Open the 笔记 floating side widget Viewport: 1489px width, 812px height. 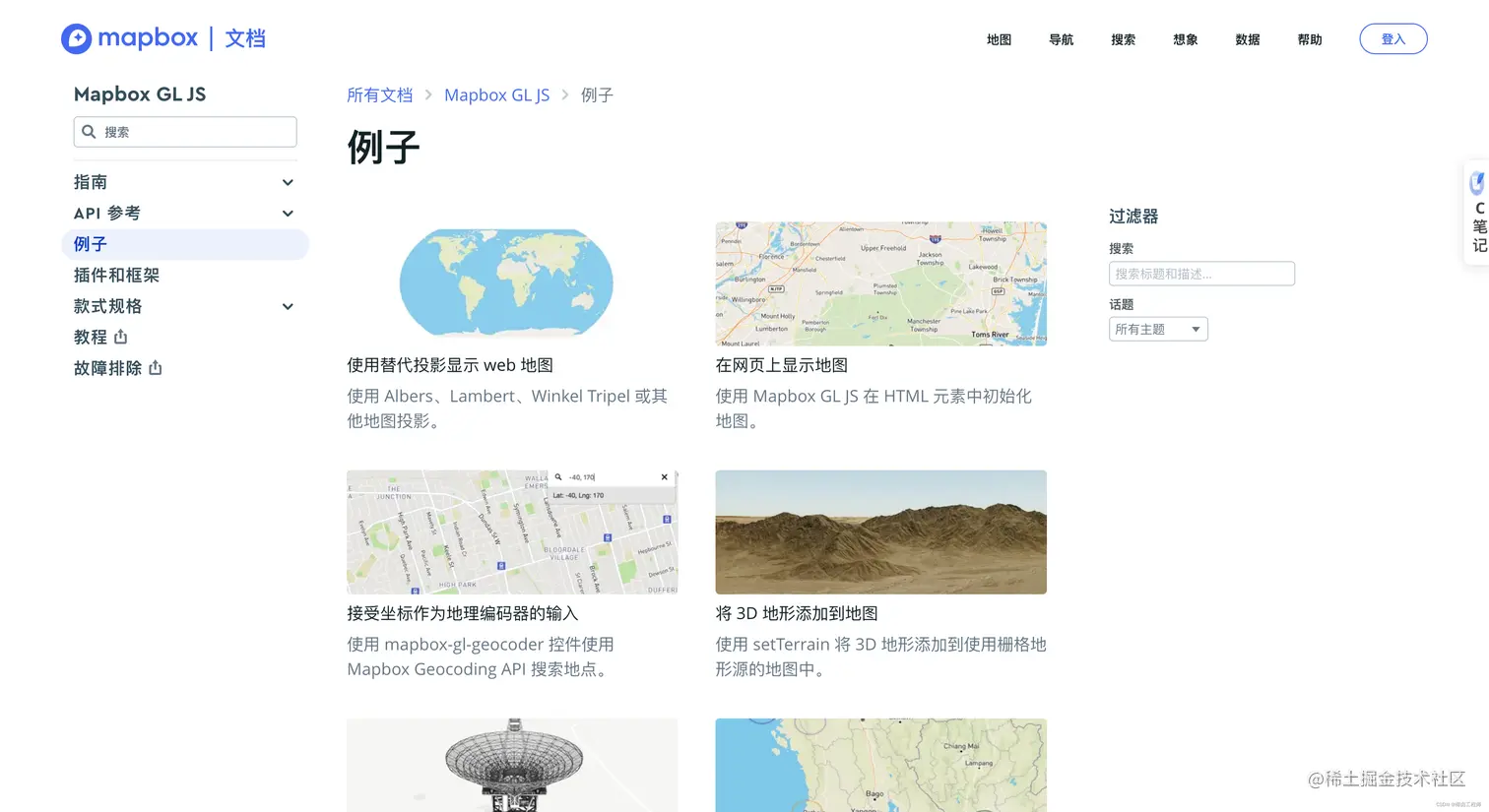coord(1477,213)
